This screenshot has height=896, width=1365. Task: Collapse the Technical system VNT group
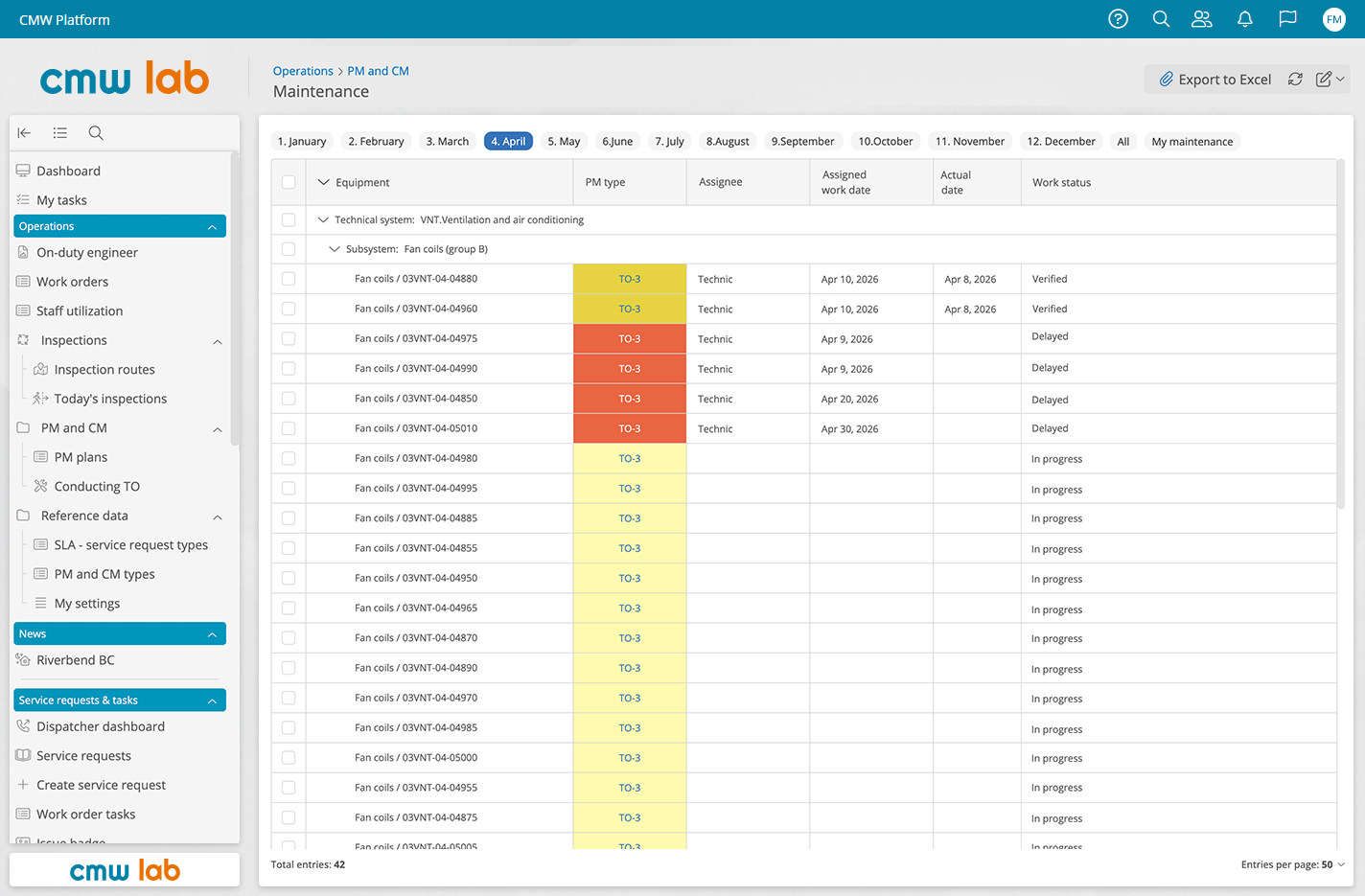click(323, 219)
